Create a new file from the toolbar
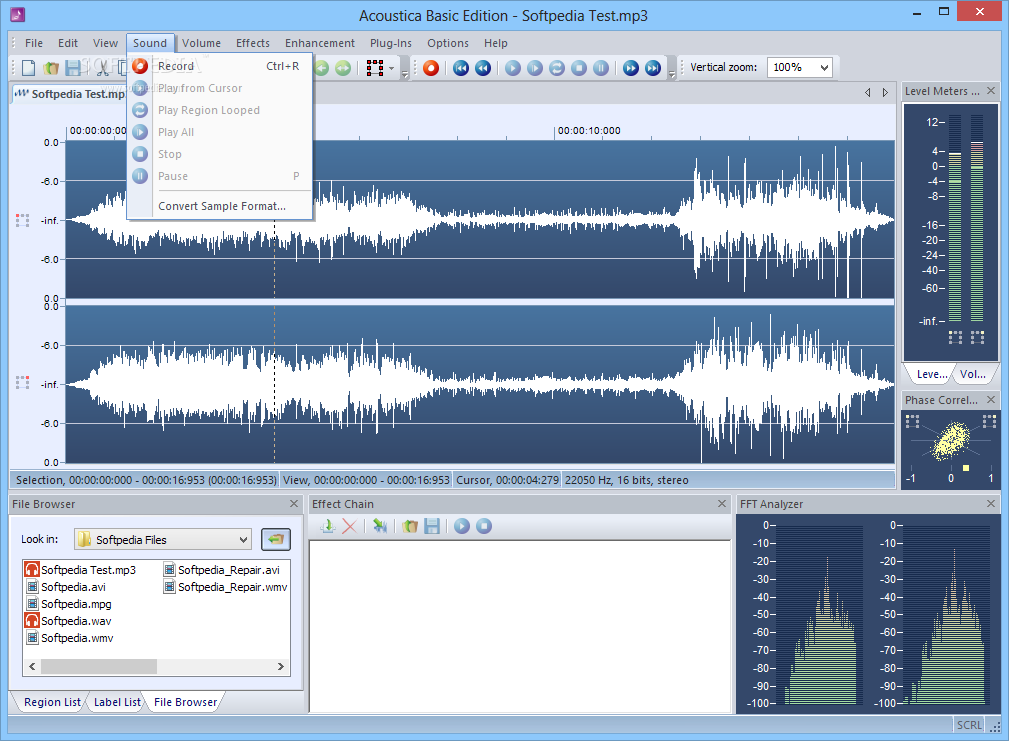Image resolution: width=1009 pixels, height=741 pixels. tap(28, 68)
